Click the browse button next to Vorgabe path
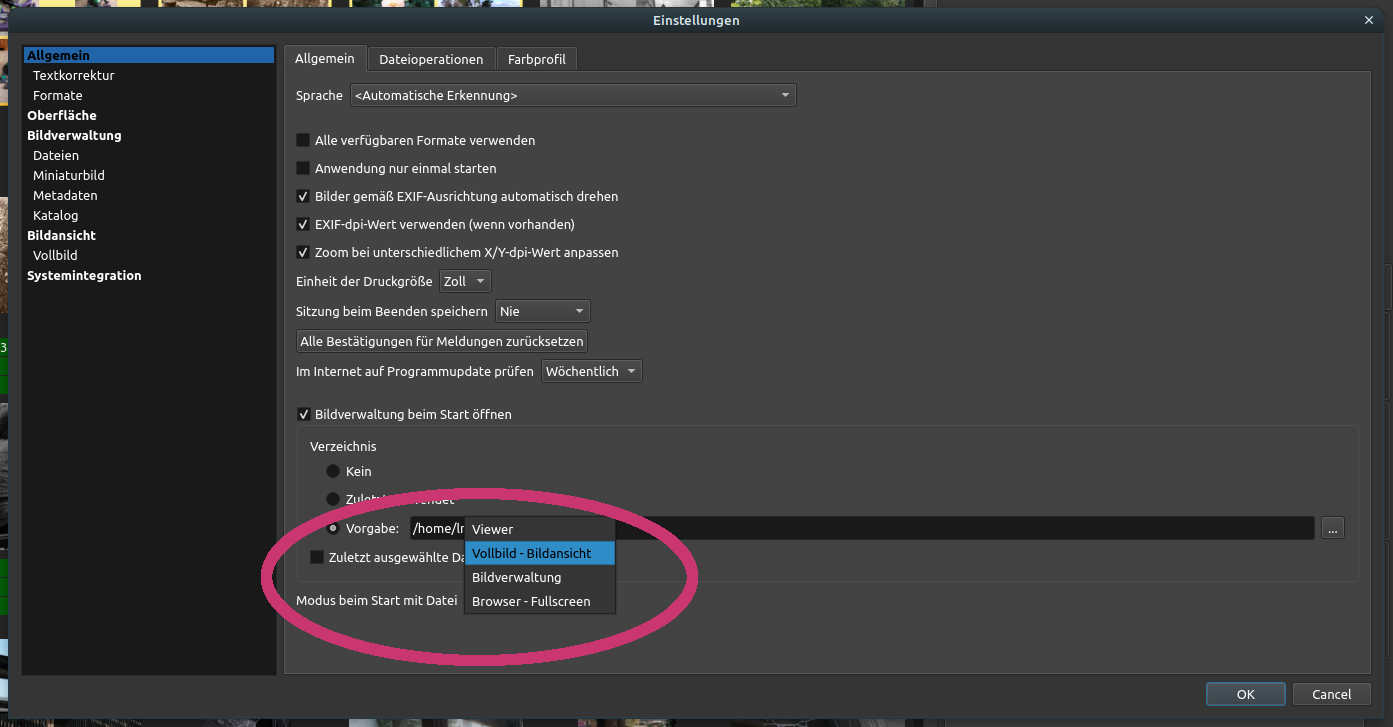 [x=1332, y=529]
